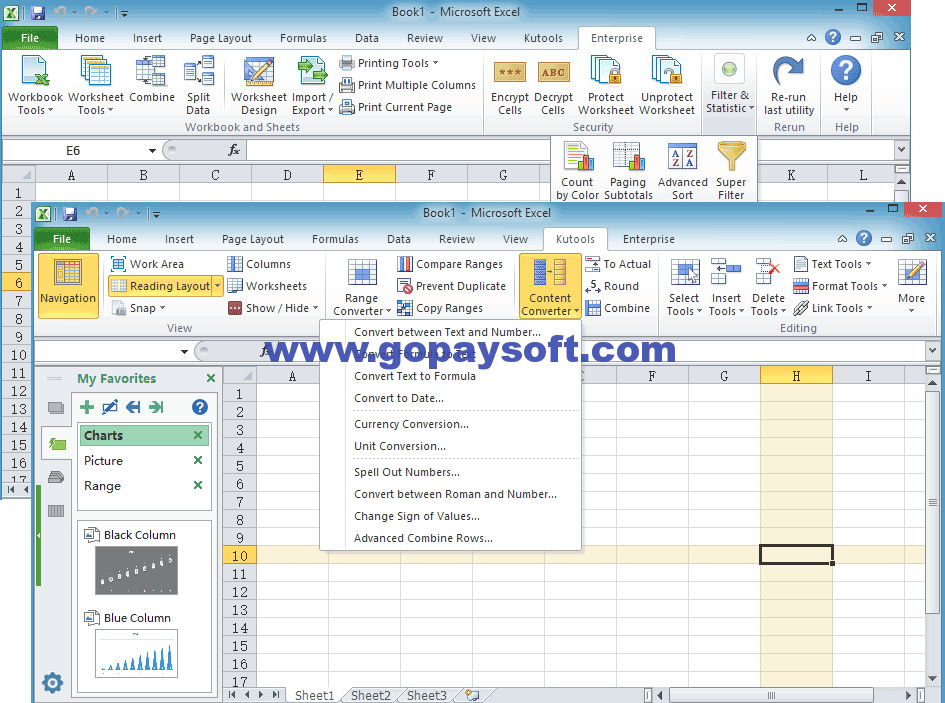The image size is (945, 703).
Task: Open Reading Layout dropdown arrow
Action: (x=218, y=286)
